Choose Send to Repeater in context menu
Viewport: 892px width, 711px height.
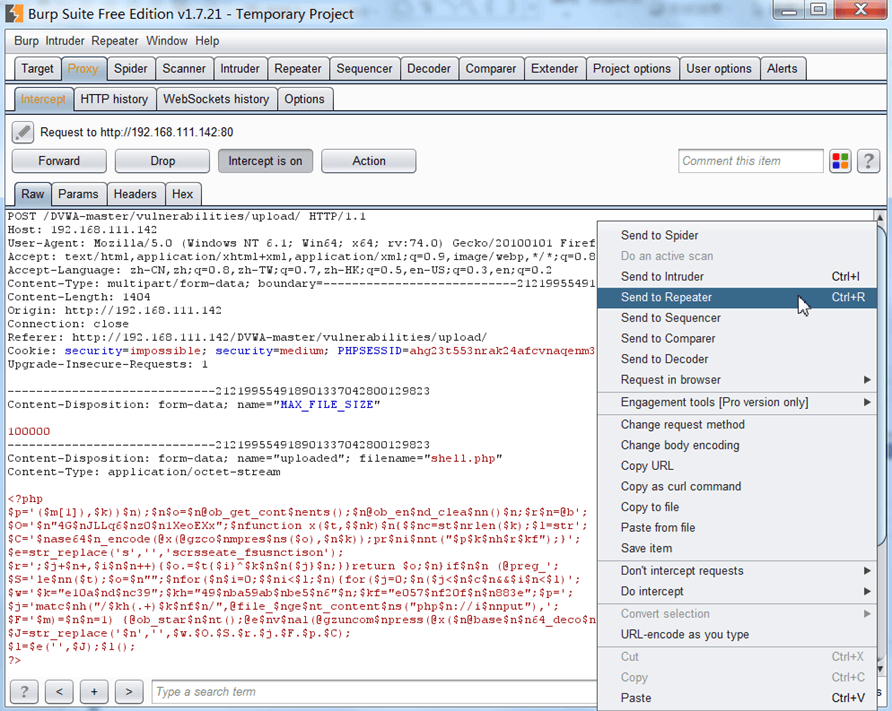(737, 297)
